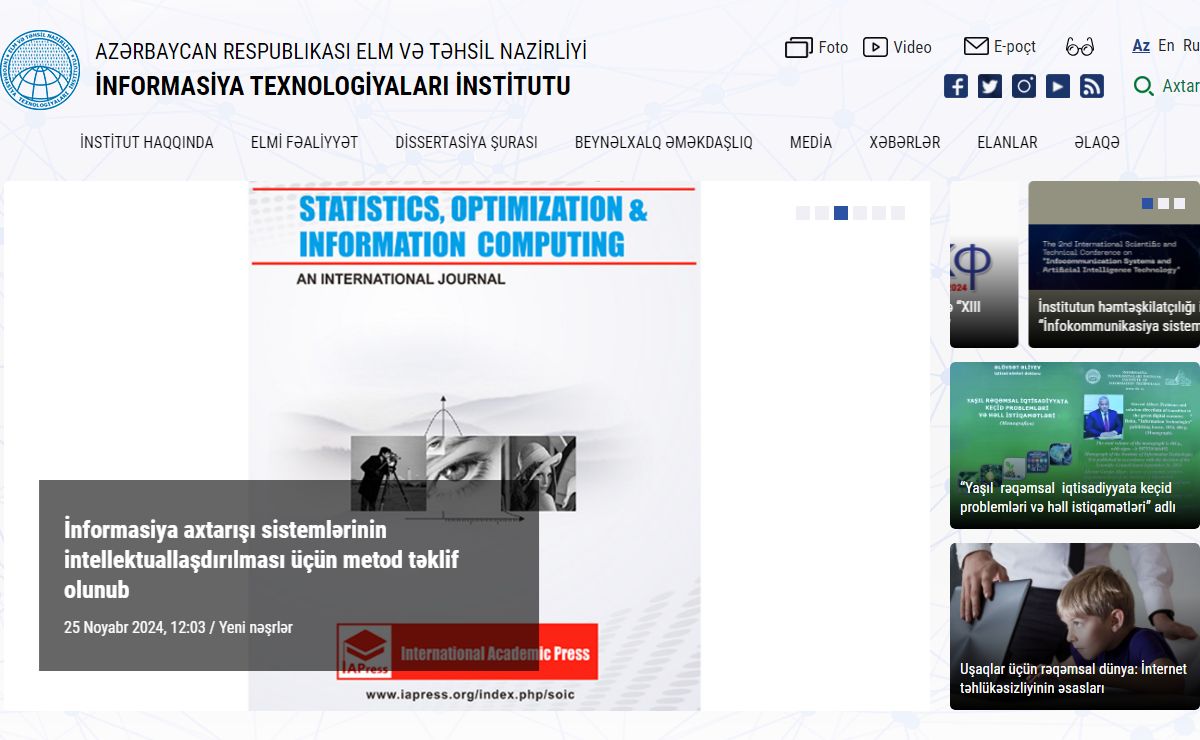
Task: Open the İnformasiya axtarışı sistemlərinin headline
Action: (x=261, y=559)
